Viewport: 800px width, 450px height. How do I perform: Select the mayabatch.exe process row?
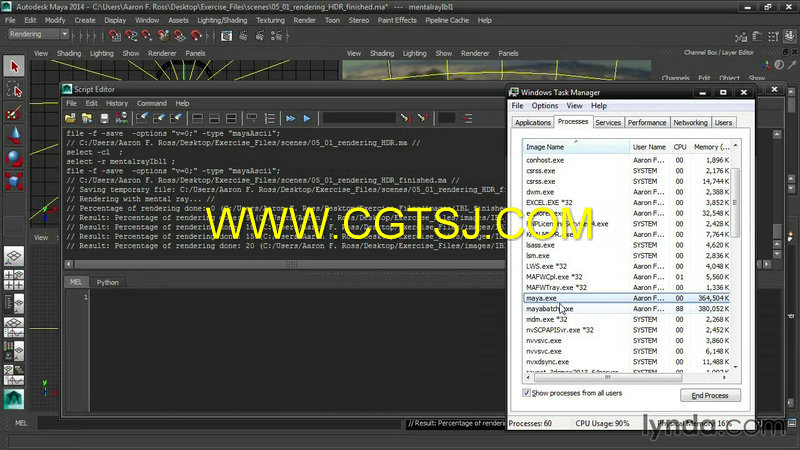(x=627, y=309)
